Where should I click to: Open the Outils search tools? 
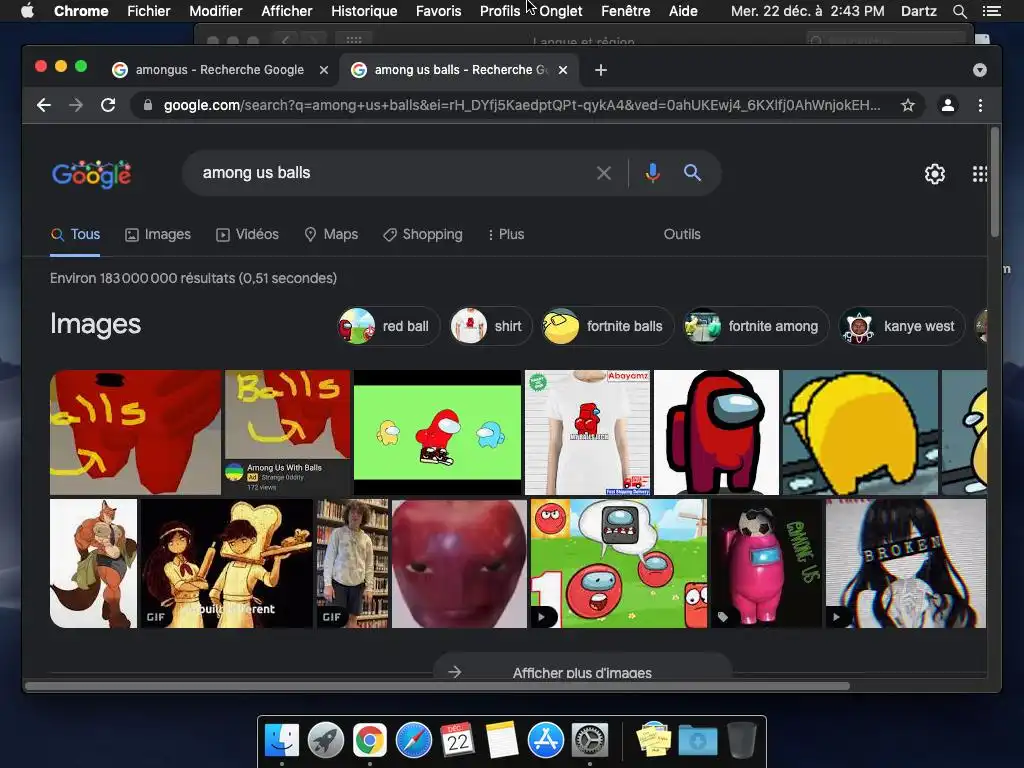[x=682, y=234]
